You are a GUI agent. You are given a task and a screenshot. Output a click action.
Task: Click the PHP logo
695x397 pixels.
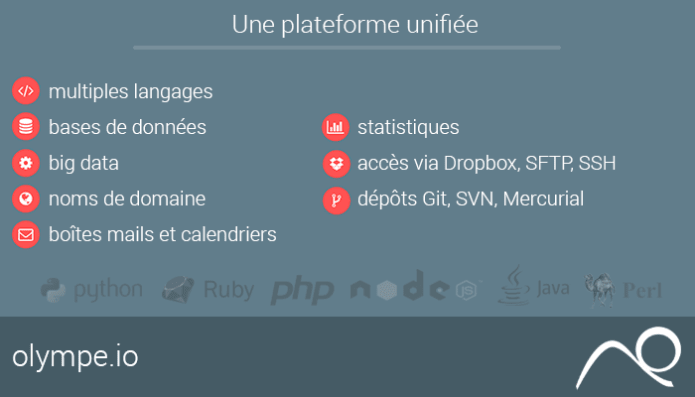pos(302,290)
